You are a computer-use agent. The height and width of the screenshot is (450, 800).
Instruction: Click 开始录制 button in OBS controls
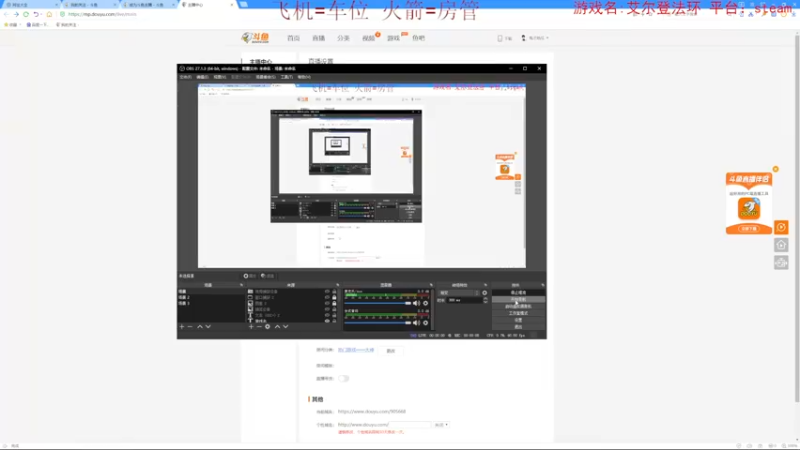pos(518,299)
